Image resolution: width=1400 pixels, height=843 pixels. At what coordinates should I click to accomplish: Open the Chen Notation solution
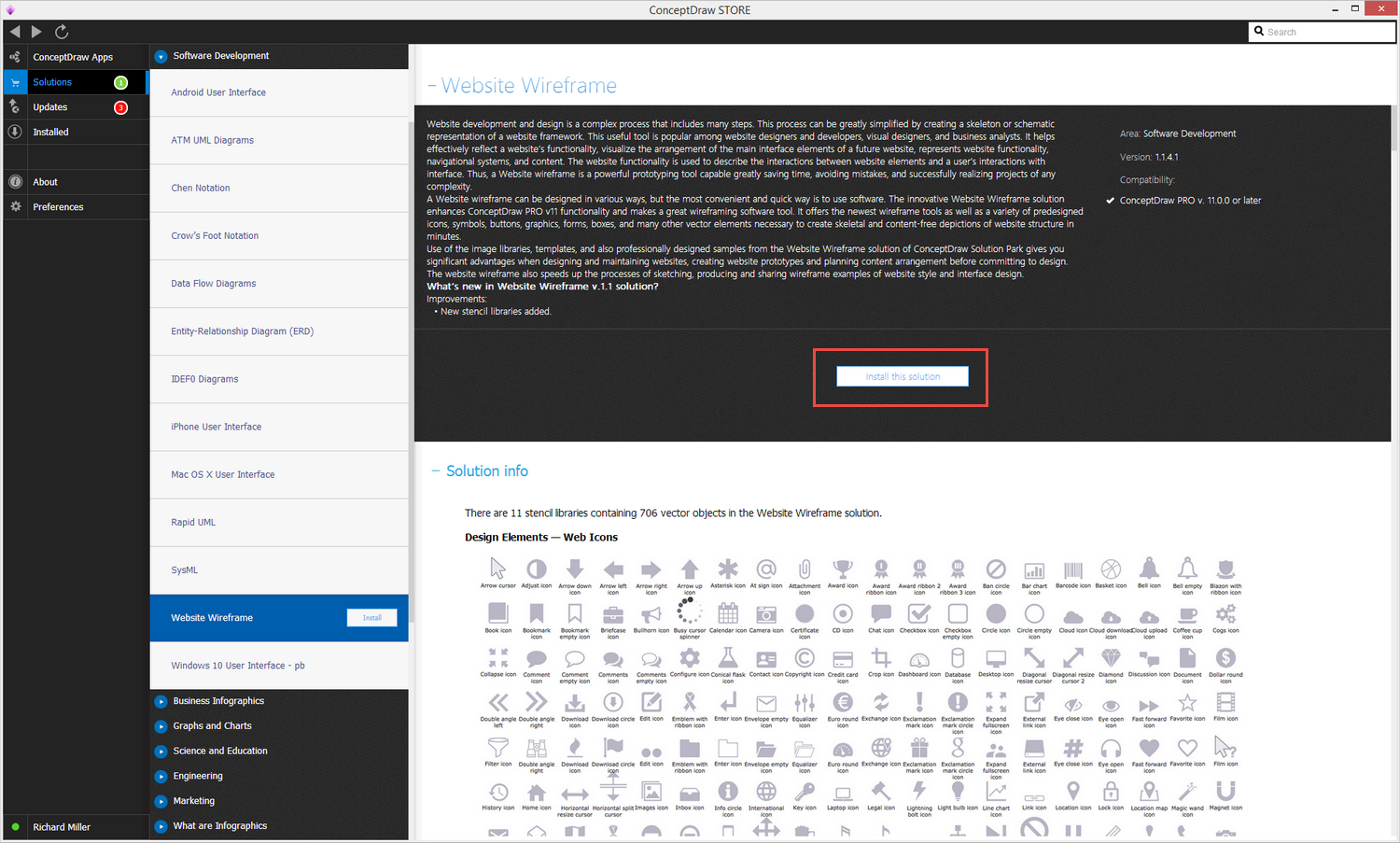279,188
